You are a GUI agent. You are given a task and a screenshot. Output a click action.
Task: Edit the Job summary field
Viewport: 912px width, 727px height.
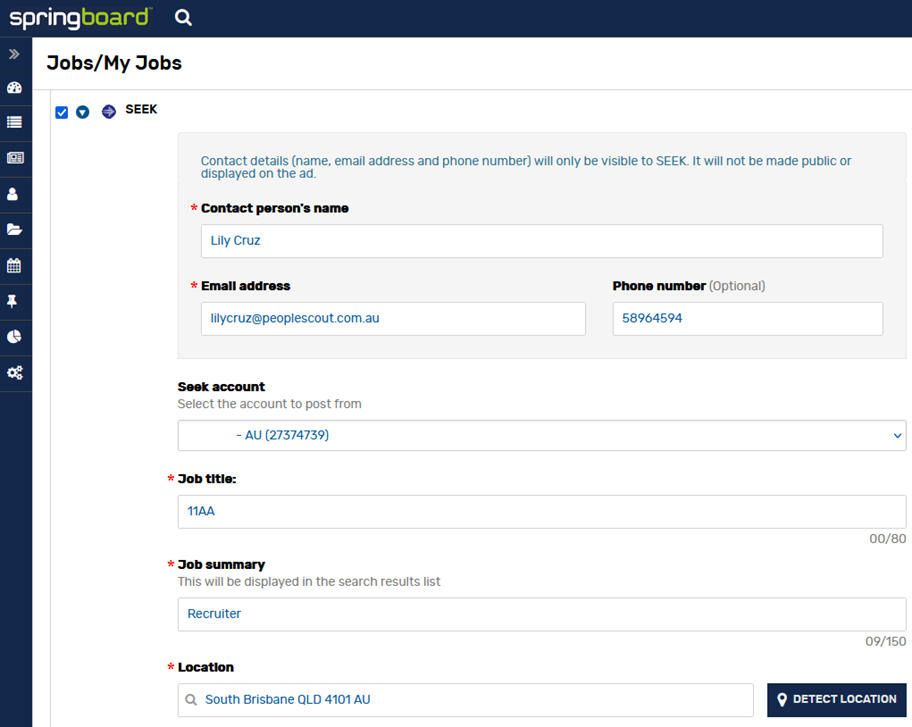pos(542,614)
